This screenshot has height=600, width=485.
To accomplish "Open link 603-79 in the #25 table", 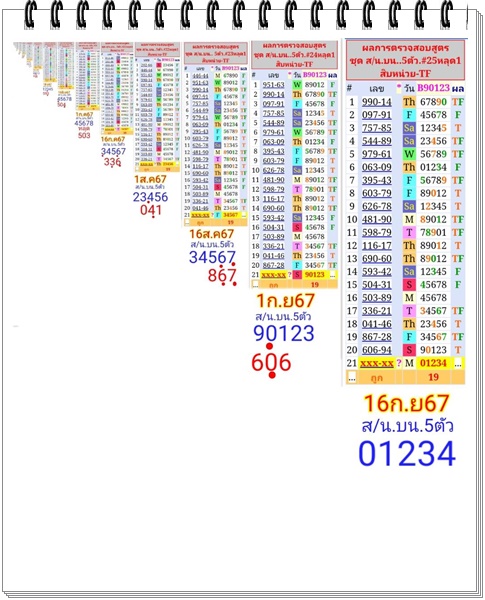I will [377, 193].
